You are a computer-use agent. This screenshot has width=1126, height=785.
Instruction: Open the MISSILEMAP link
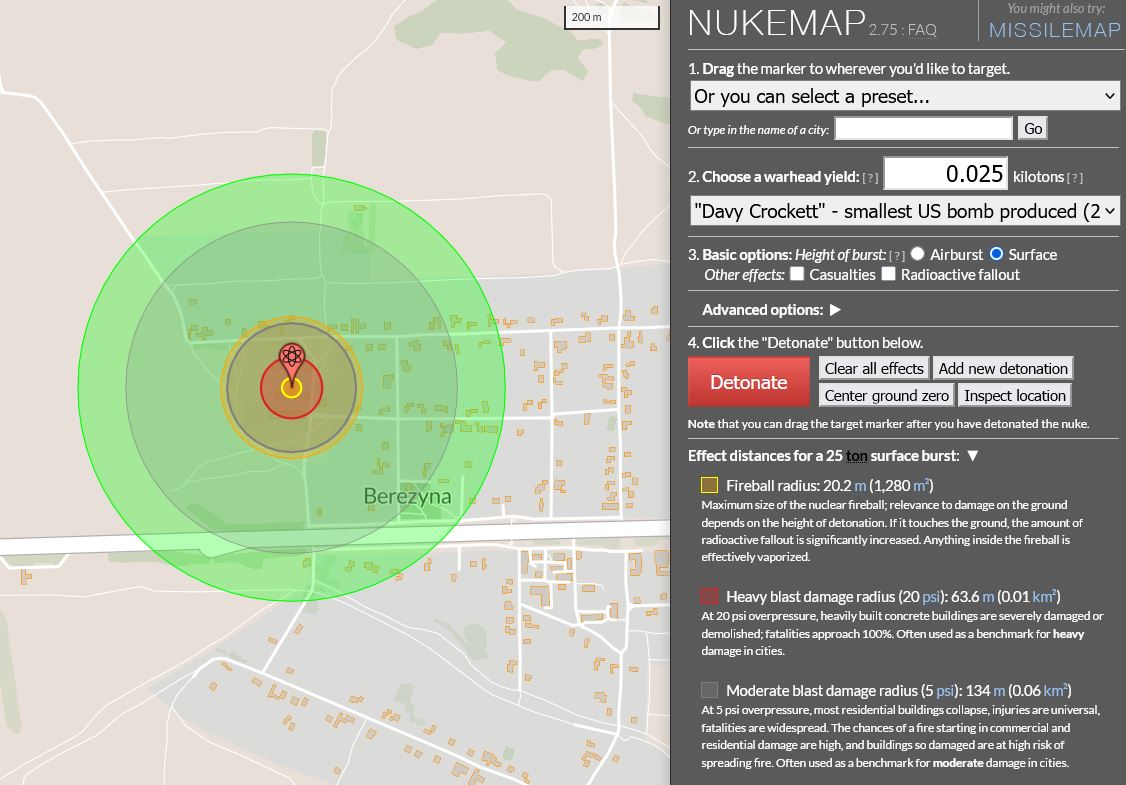(1054, 30)
